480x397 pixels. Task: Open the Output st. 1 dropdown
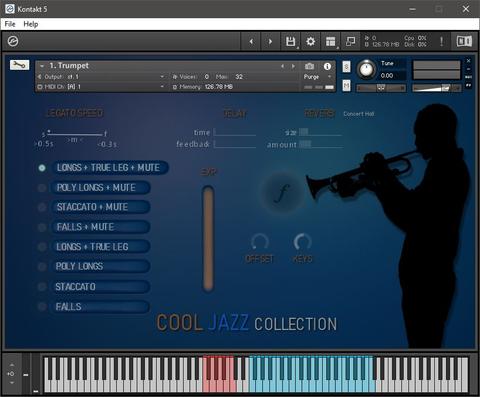102,77
